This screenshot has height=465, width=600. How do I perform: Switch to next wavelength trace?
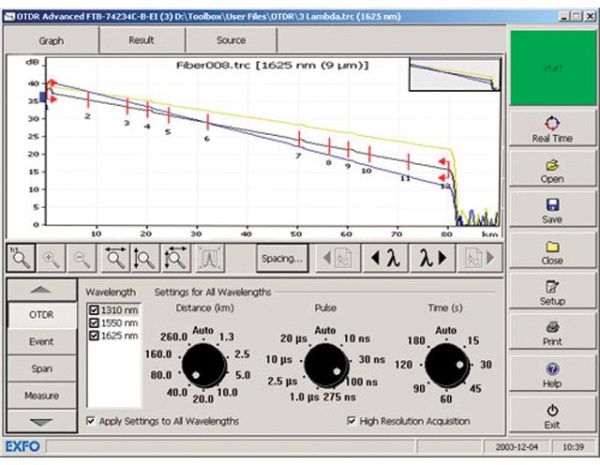436,258
